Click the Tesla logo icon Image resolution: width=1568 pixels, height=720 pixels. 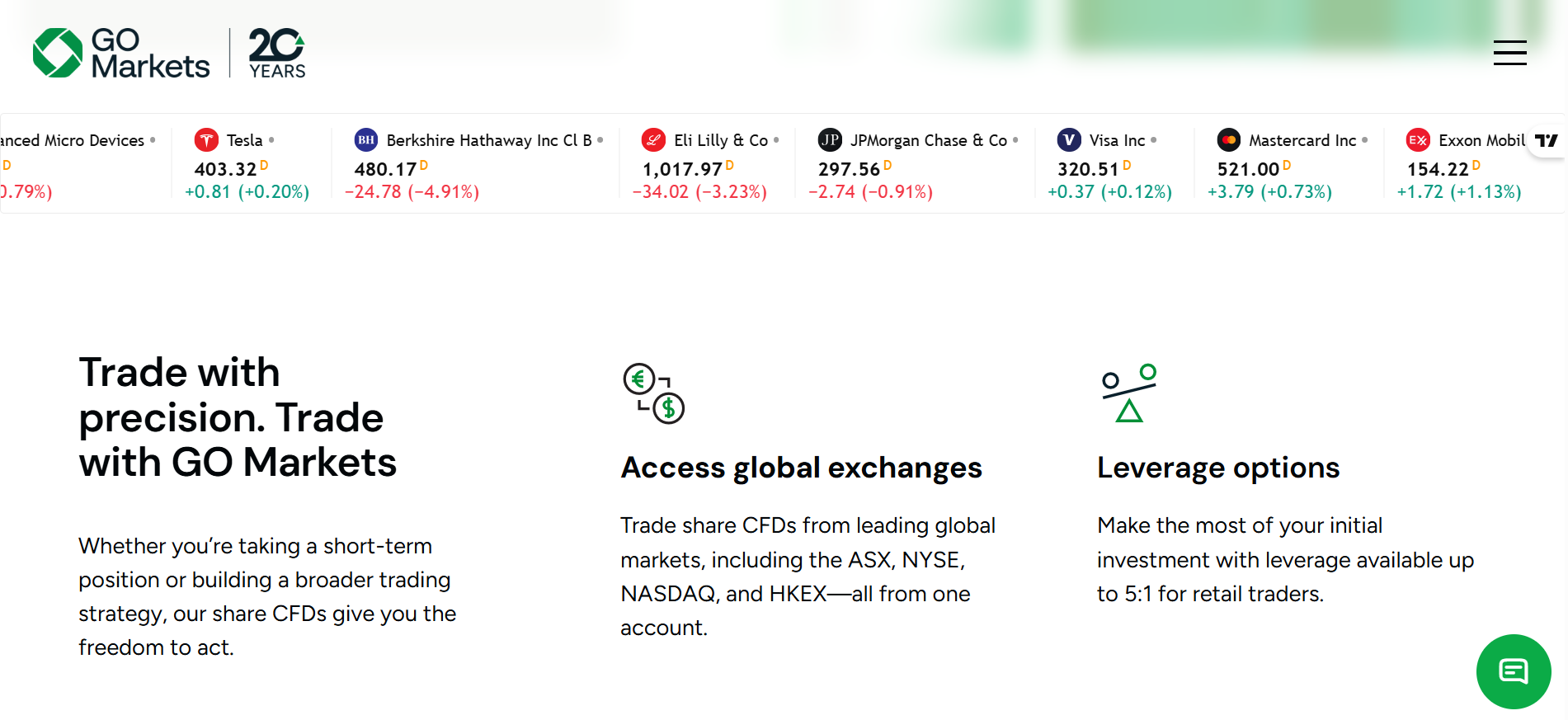click(x=206, y=140)
